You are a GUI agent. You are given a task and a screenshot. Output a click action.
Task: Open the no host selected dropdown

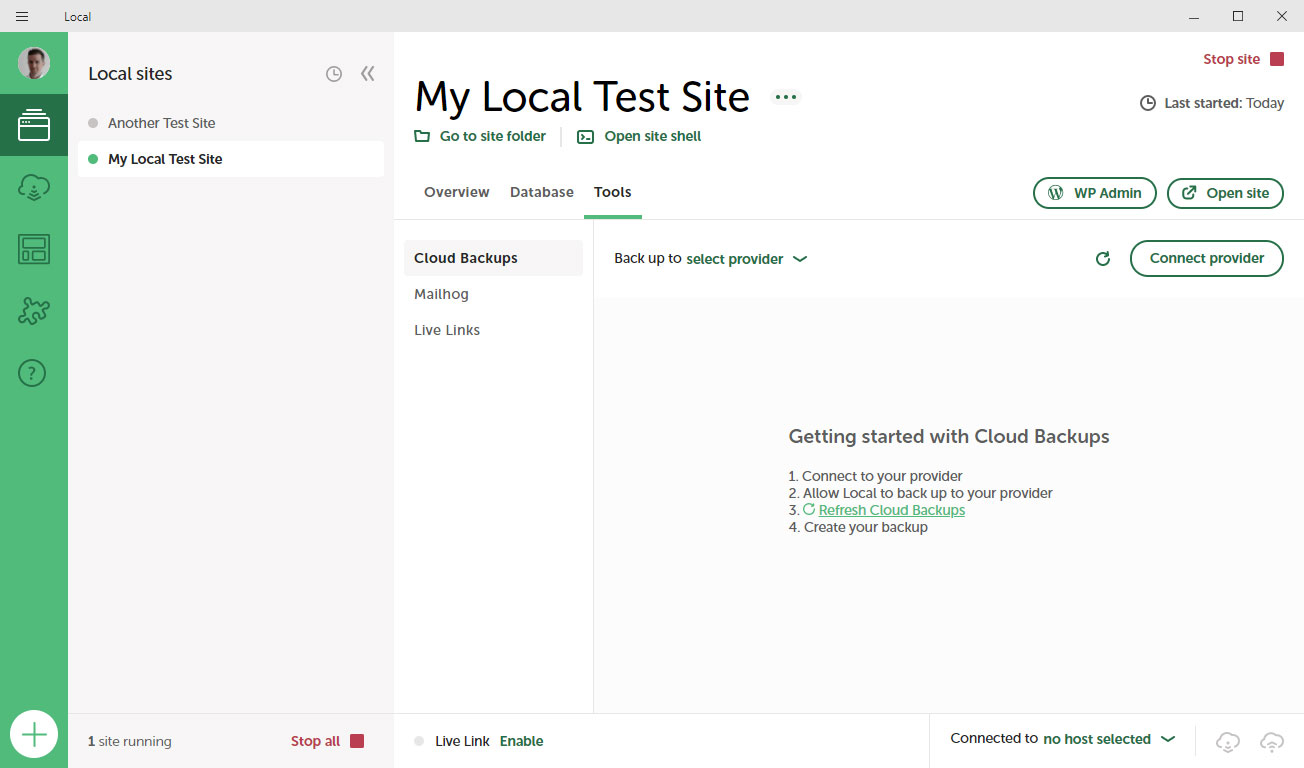[x=1109, y=739]
